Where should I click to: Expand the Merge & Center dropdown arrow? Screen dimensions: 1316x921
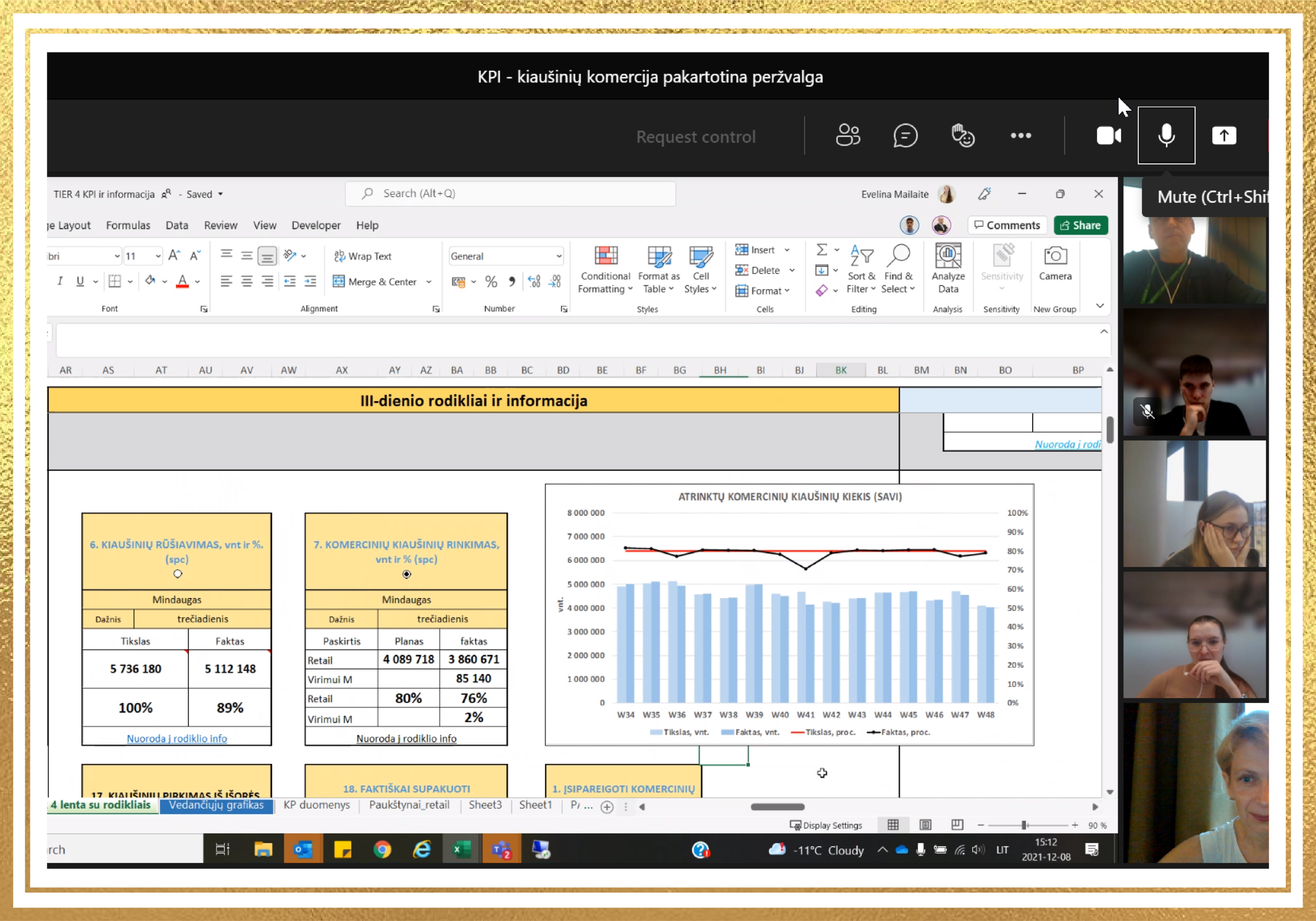[429, 282]
